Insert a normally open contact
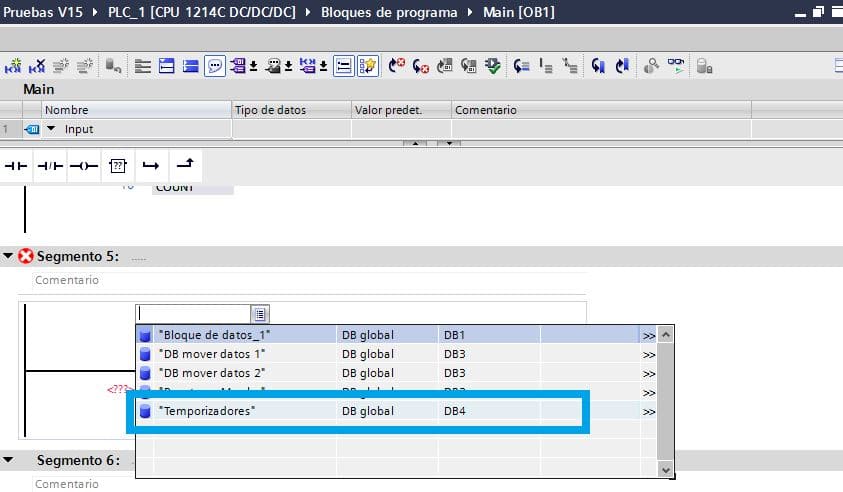This screenshot has height=492, width=843. (x=17, y=165)
